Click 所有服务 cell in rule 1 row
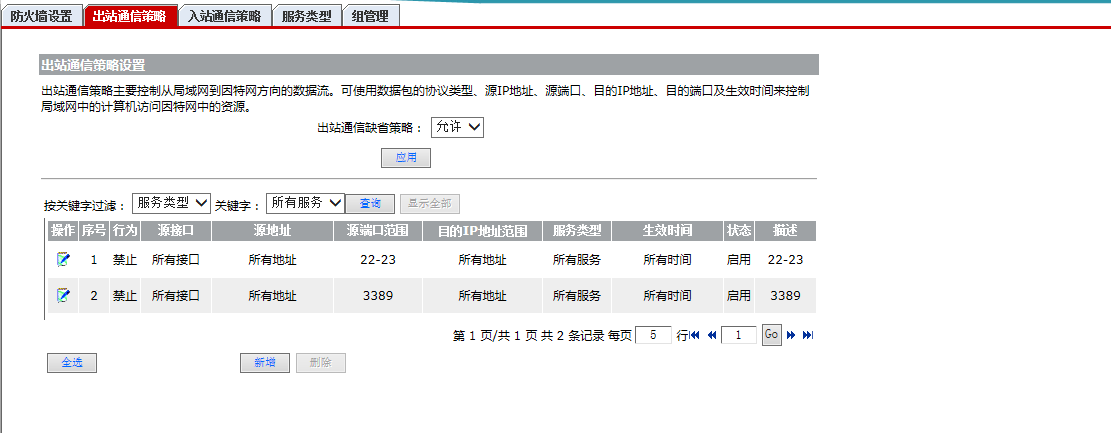The width and height of the screenshot is (1111, 433). click(577, 259)
